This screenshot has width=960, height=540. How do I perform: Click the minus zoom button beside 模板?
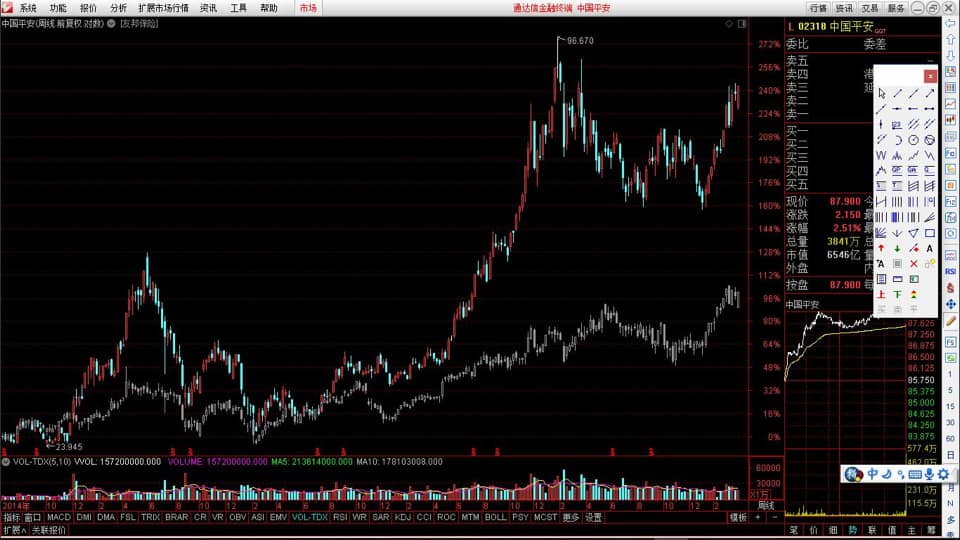click(774, 517)
